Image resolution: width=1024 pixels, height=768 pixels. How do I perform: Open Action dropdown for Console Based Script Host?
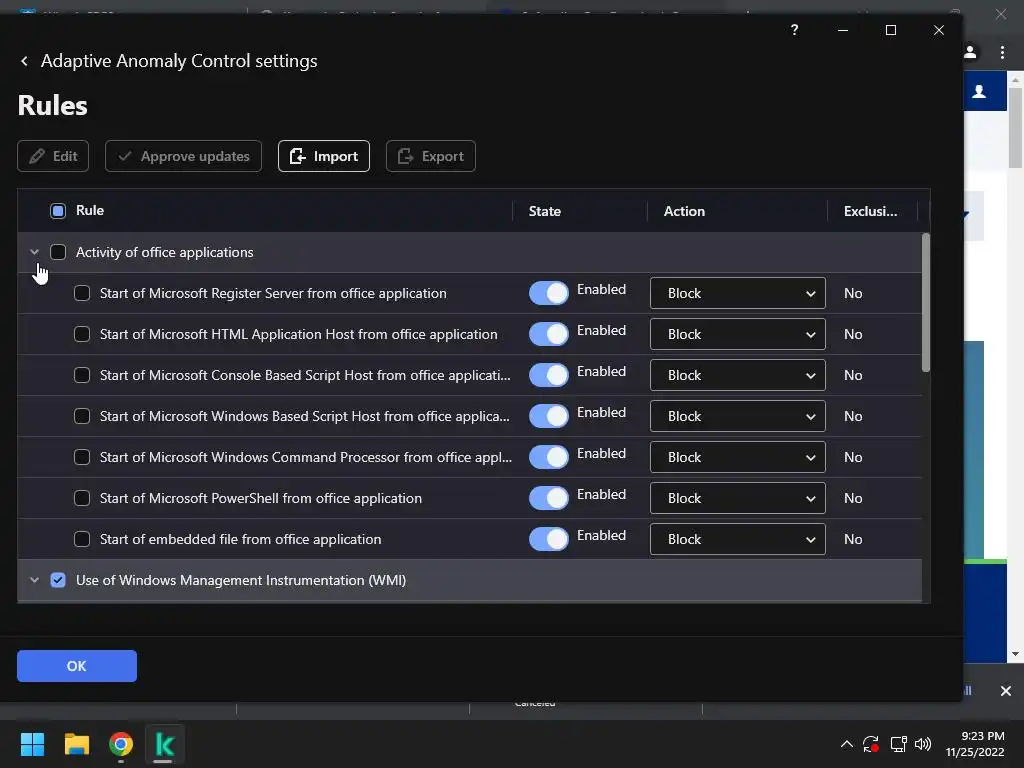(737, 375)
